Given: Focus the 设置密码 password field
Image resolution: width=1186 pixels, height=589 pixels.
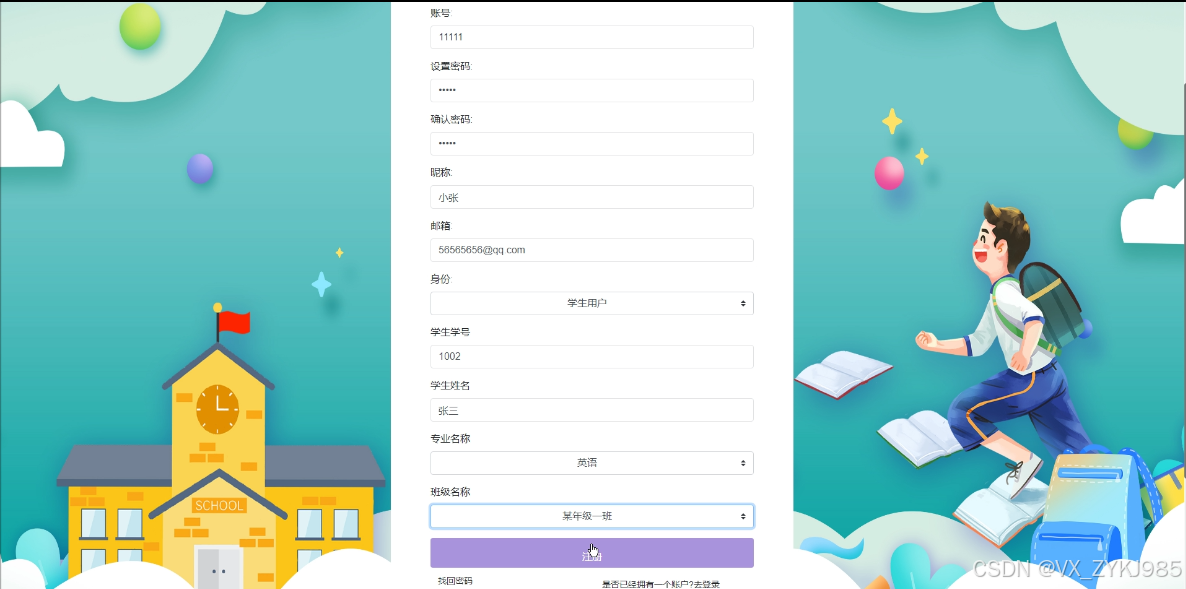Looking at the screenshot, I should (591, 91).
